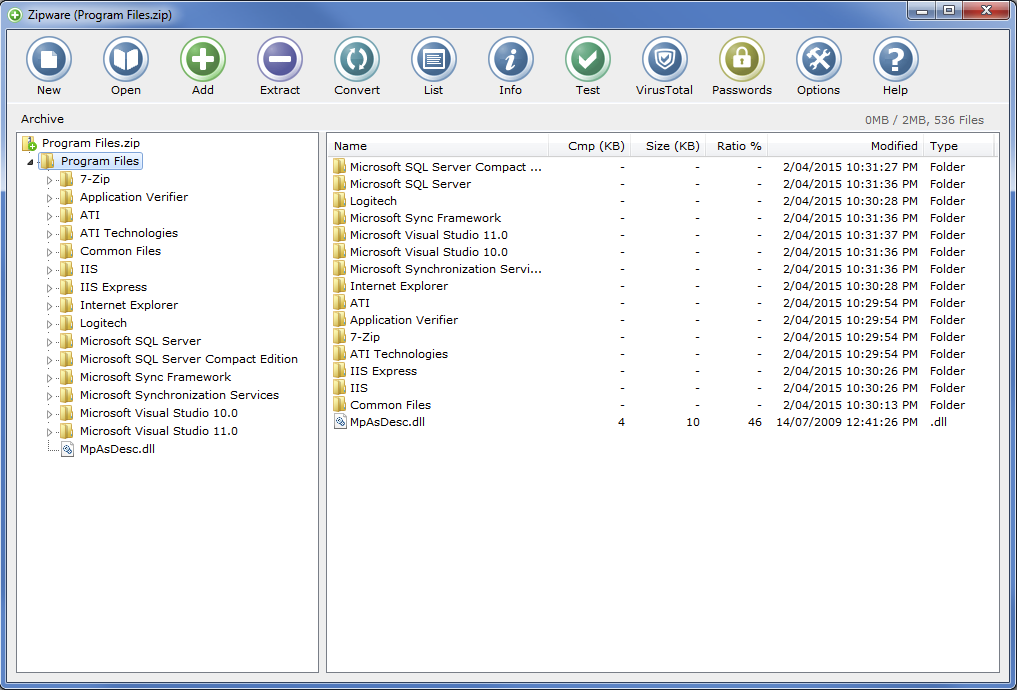The image size is (1017, 690).
Task: Click the Program Files.zip archive icon in tree
Action: pos(29,143)
